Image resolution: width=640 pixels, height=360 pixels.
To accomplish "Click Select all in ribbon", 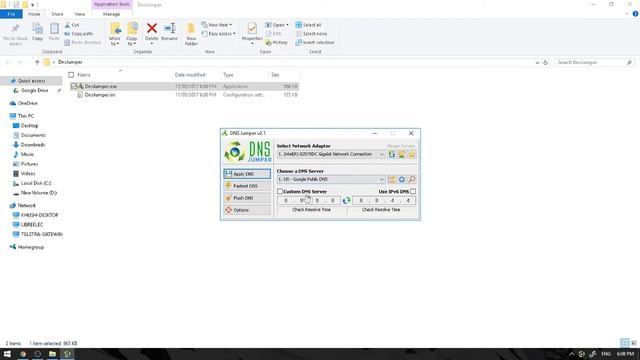I will click(x=308, y=25).
